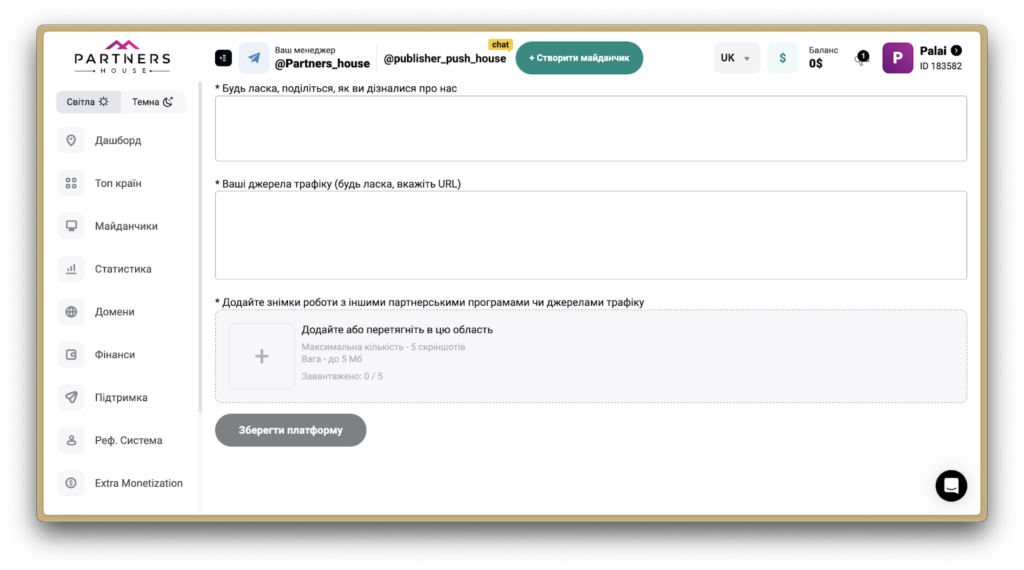This screenshot has width=1024, height=570.
Task: Go to Статистика section
Action: pos(123,269)
